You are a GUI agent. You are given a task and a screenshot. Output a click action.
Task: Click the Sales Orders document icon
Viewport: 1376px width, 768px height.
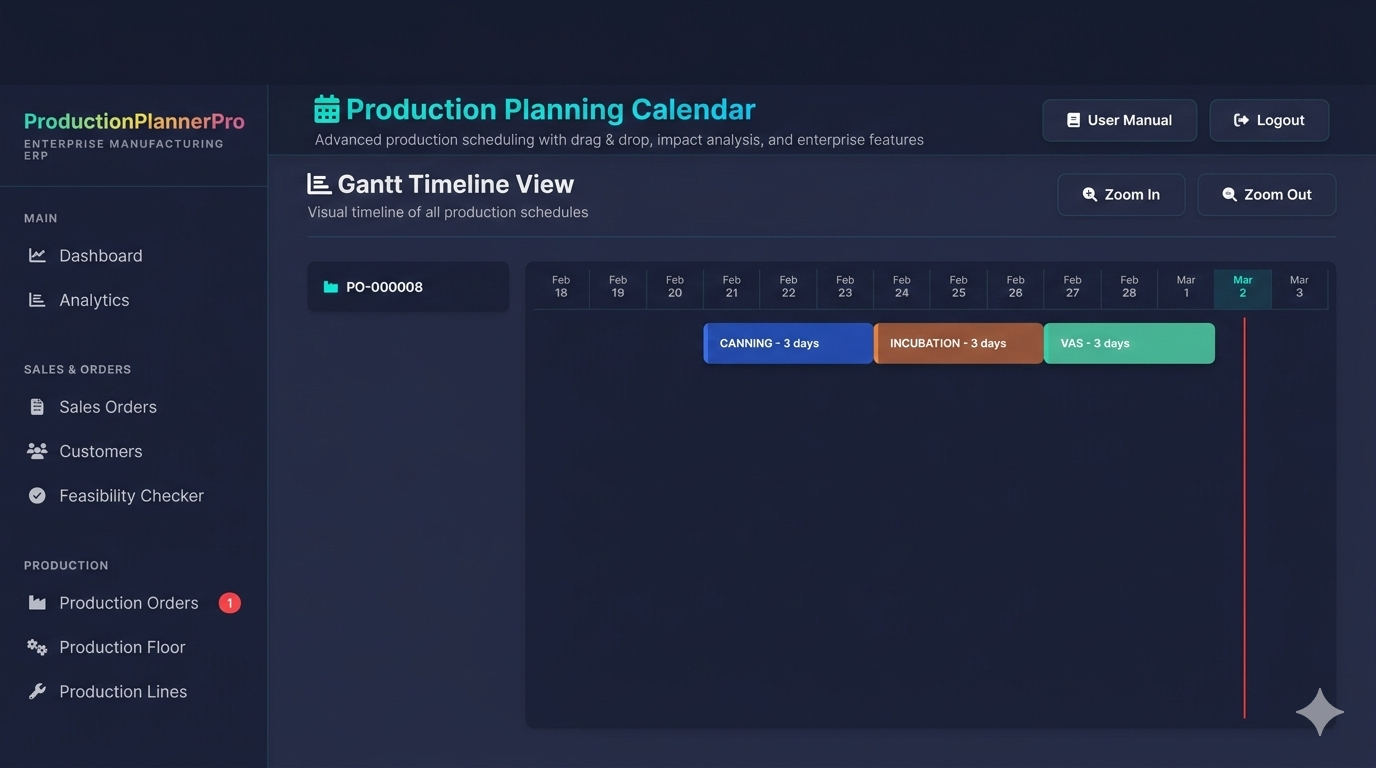(37, 406)
